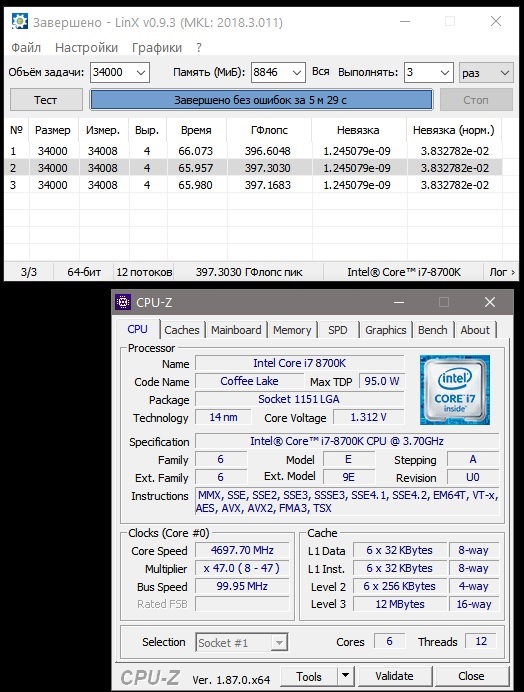Expand the Tools dropdown arrow
This screenshot has height=692, width=524.
click(346, 676)
